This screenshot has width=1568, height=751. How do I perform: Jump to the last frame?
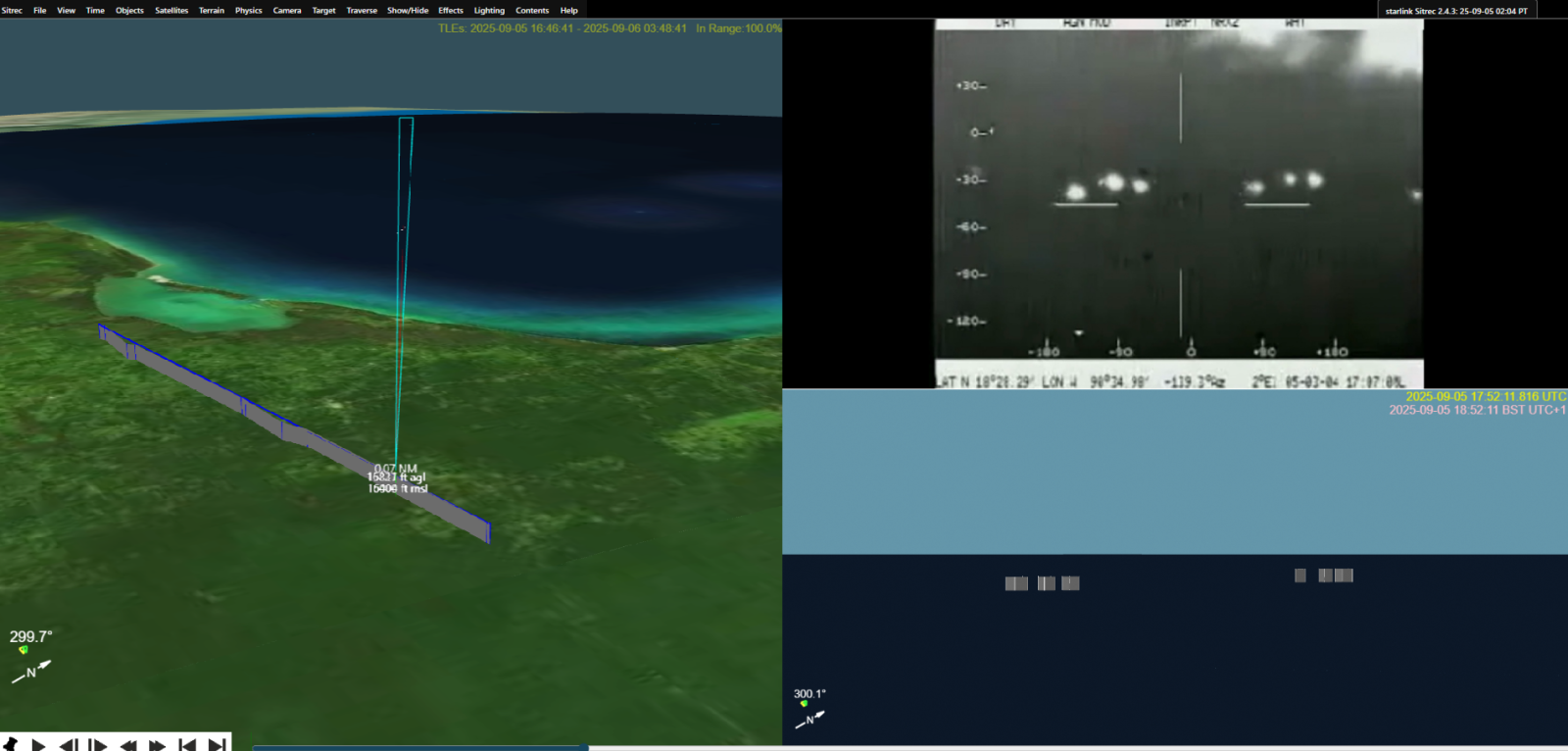tap(217, 744)
